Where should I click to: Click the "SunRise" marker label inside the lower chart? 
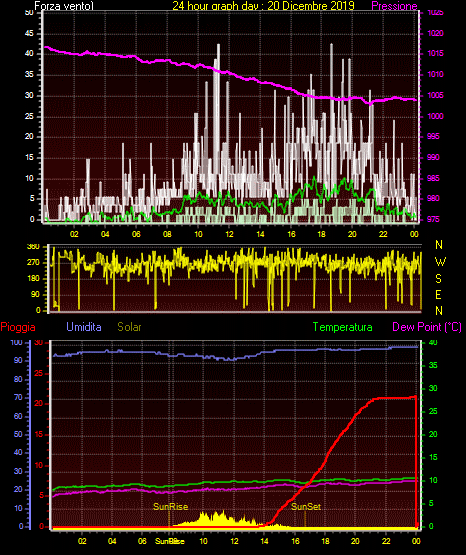(170, 507)
